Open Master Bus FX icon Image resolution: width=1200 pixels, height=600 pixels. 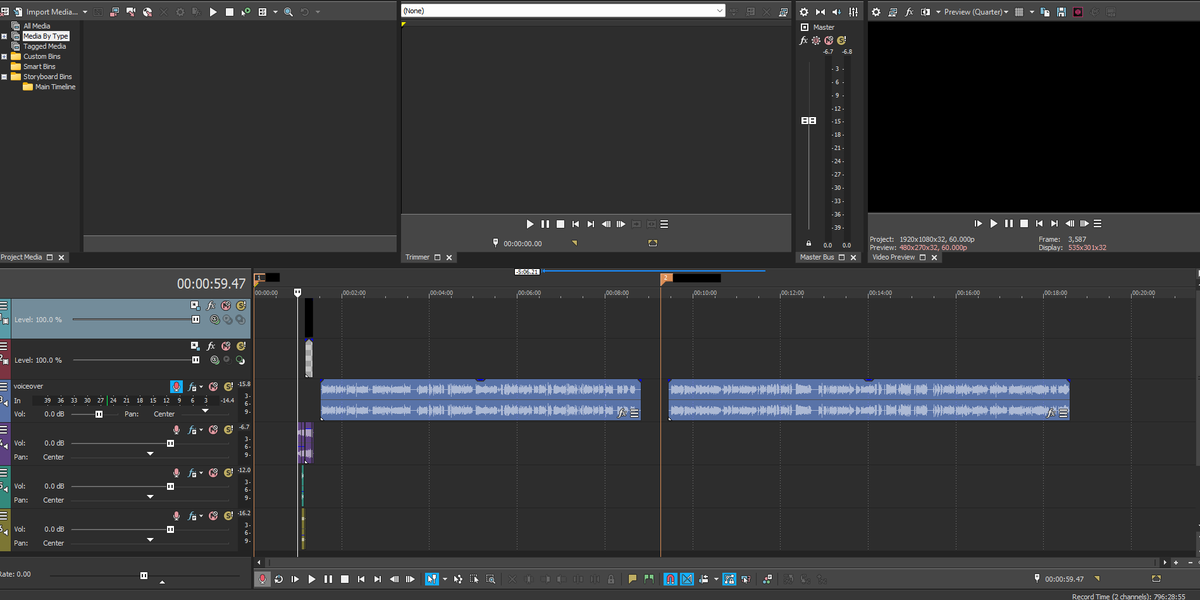pos(803,41)
